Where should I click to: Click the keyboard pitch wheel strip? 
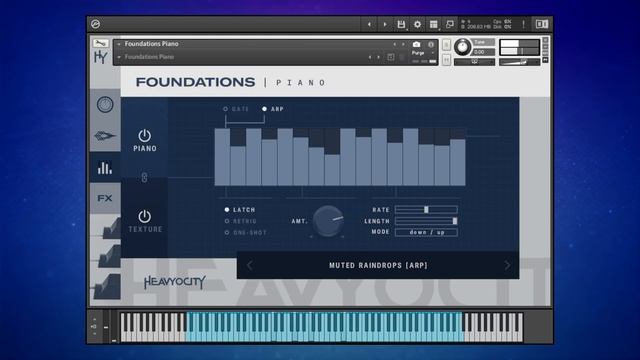106,327
